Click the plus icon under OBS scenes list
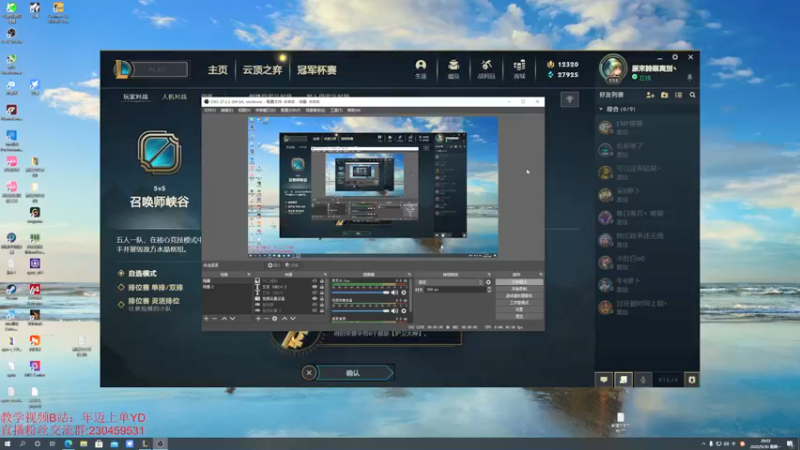Screen dimensions: 800x450 206,318
